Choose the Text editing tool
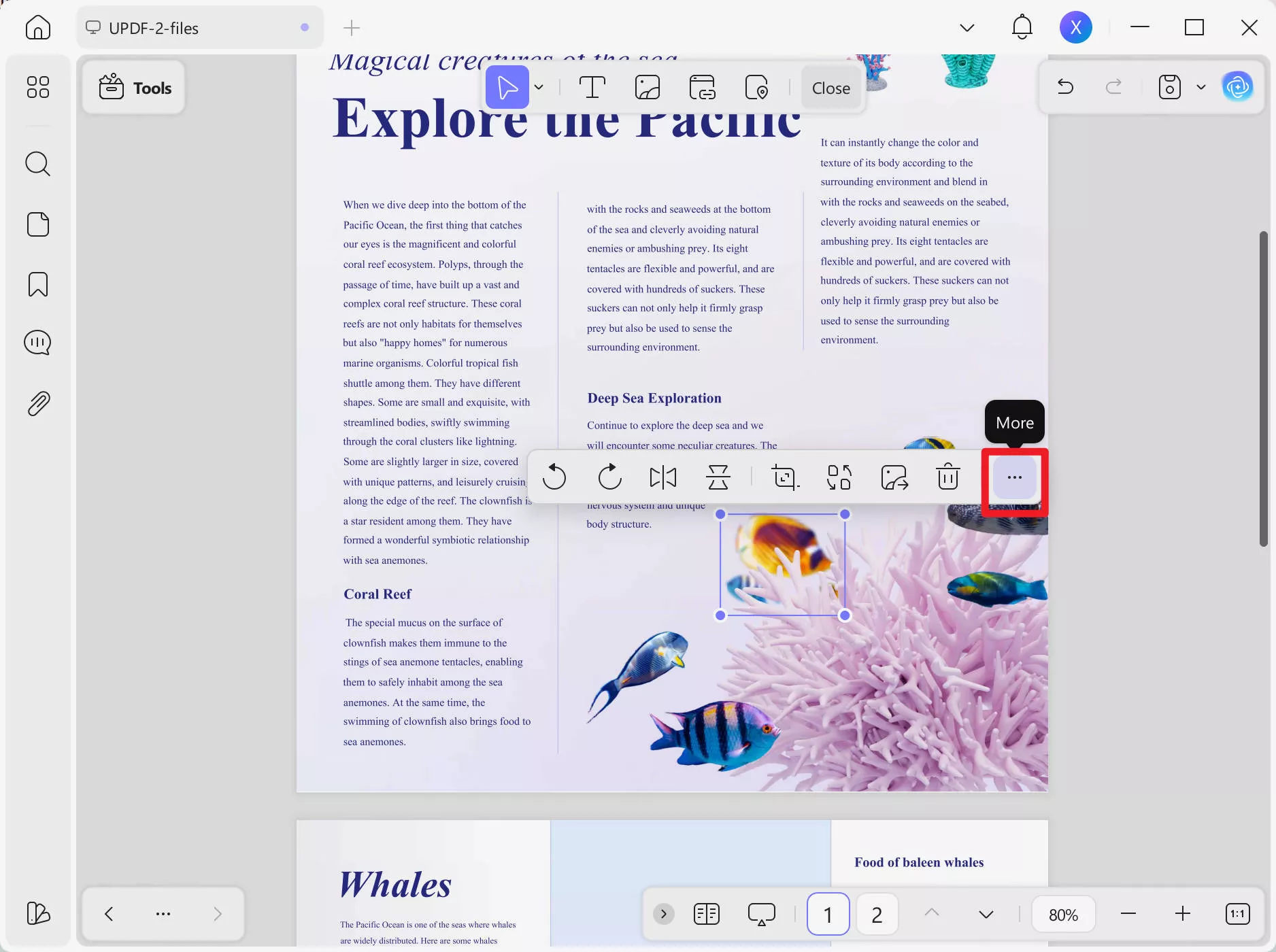The width and height of the screenshot is (1276, 952). tap(592, 88)
